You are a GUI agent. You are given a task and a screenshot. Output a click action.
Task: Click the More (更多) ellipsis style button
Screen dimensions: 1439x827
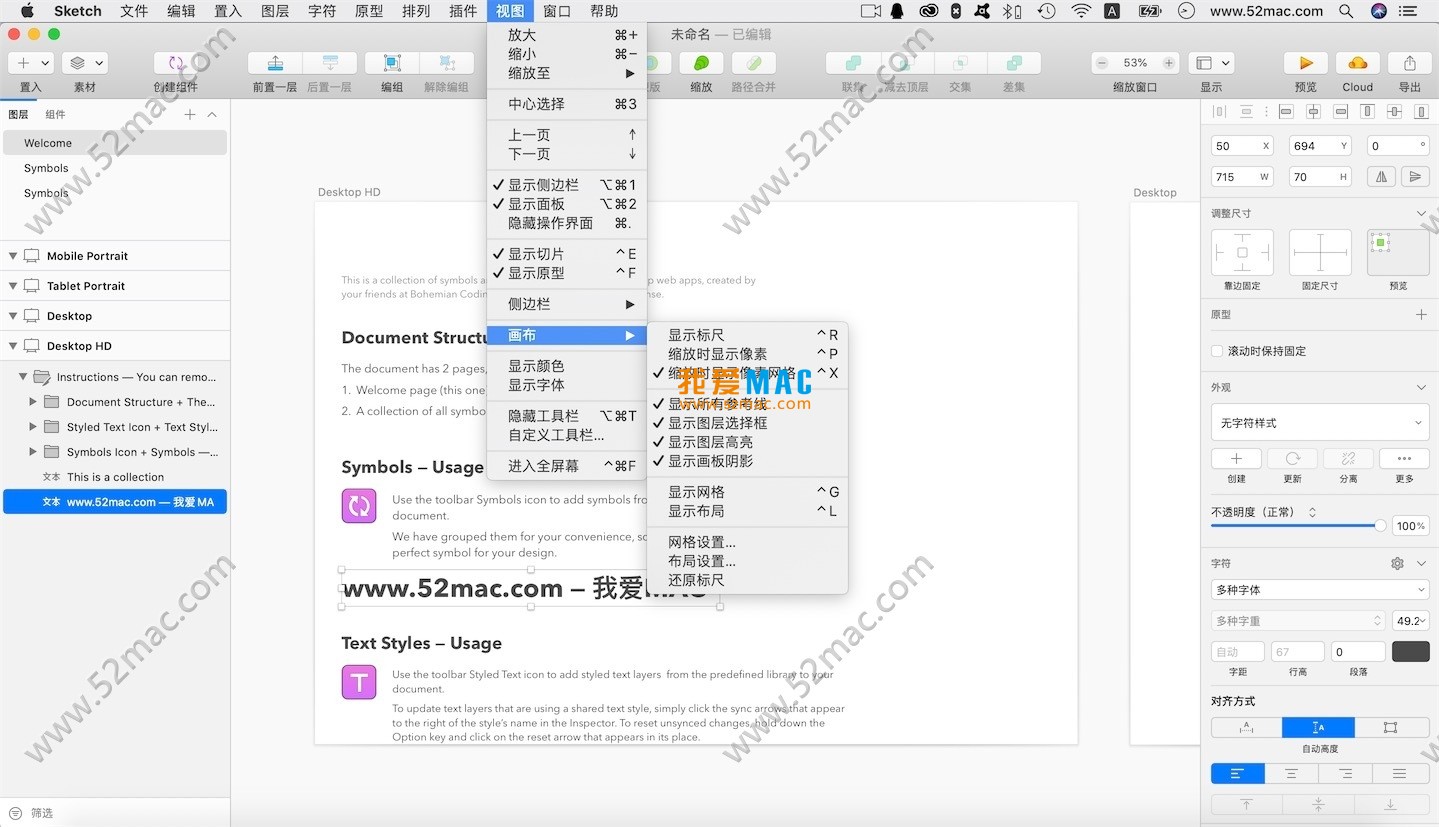point(1404,459)
